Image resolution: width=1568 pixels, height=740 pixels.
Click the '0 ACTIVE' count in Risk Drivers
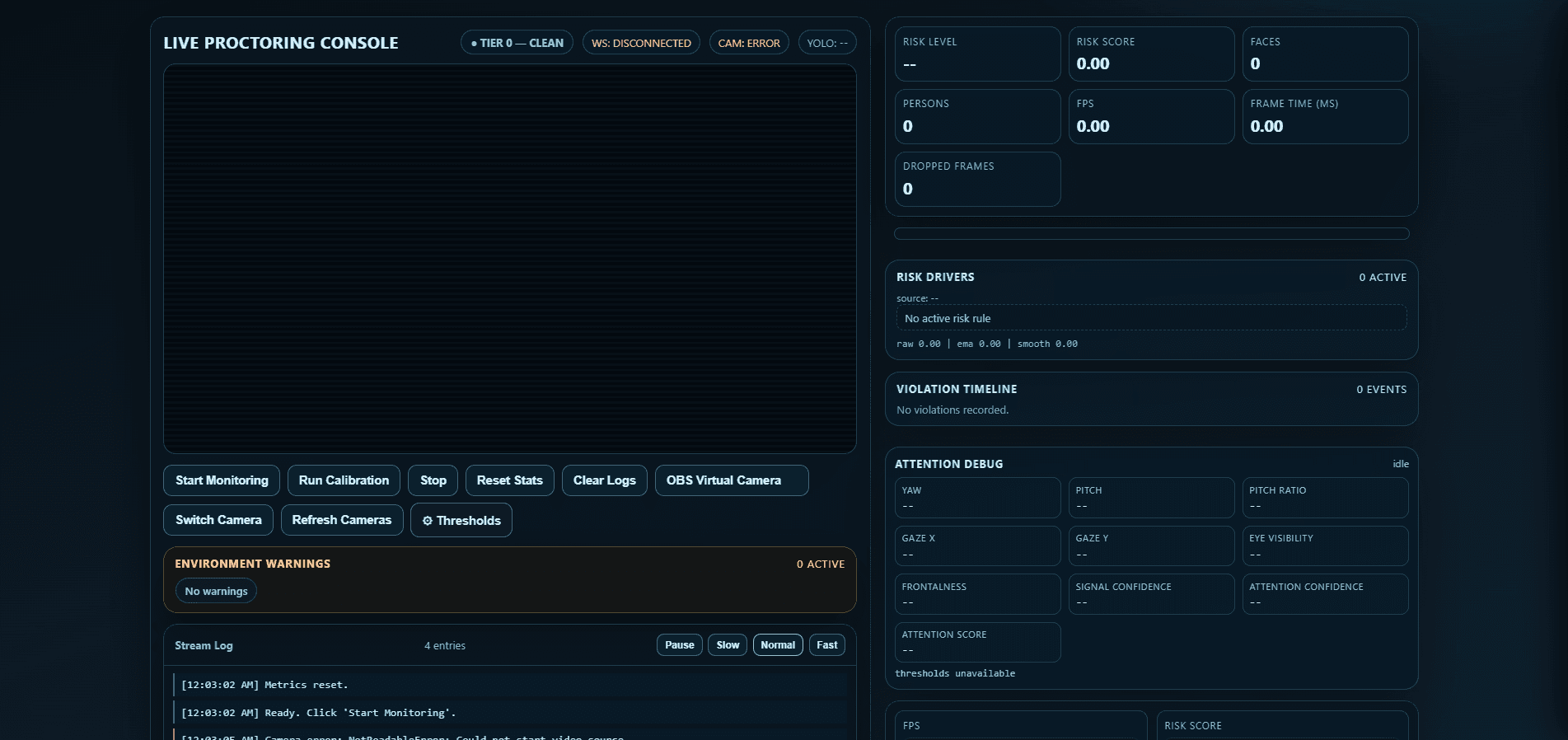[1383, 277]
